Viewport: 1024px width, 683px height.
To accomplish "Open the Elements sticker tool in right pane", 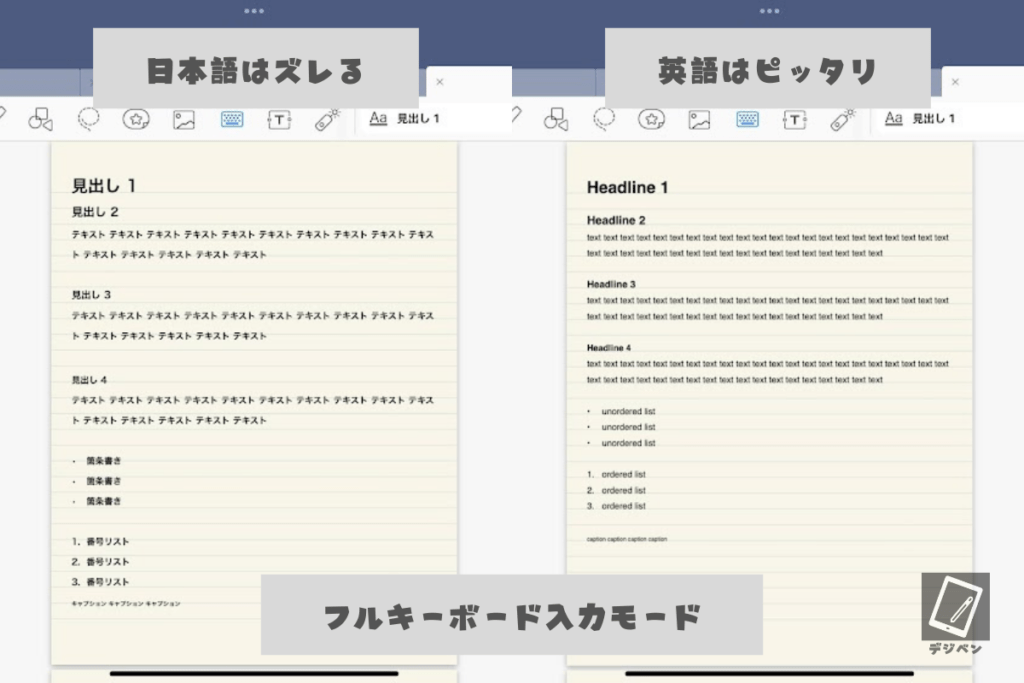I will pos(651,119).
